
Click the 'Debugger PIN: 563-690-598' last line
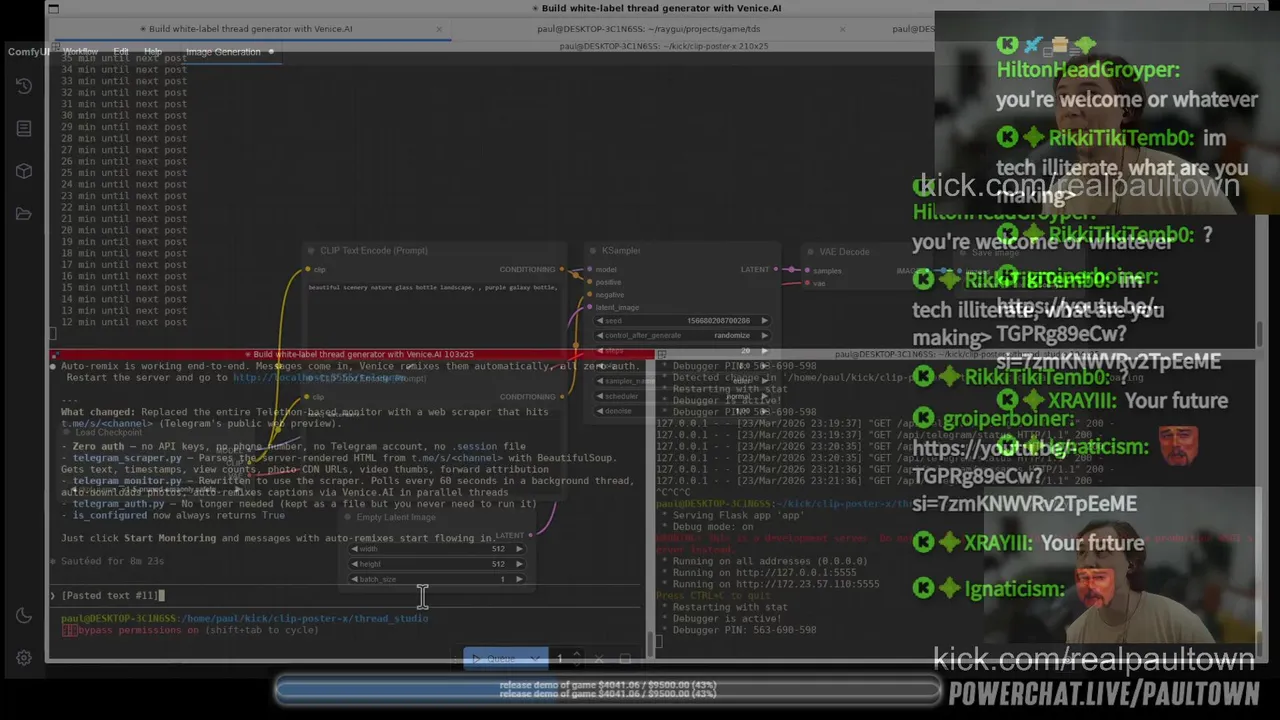pos(739,630)
